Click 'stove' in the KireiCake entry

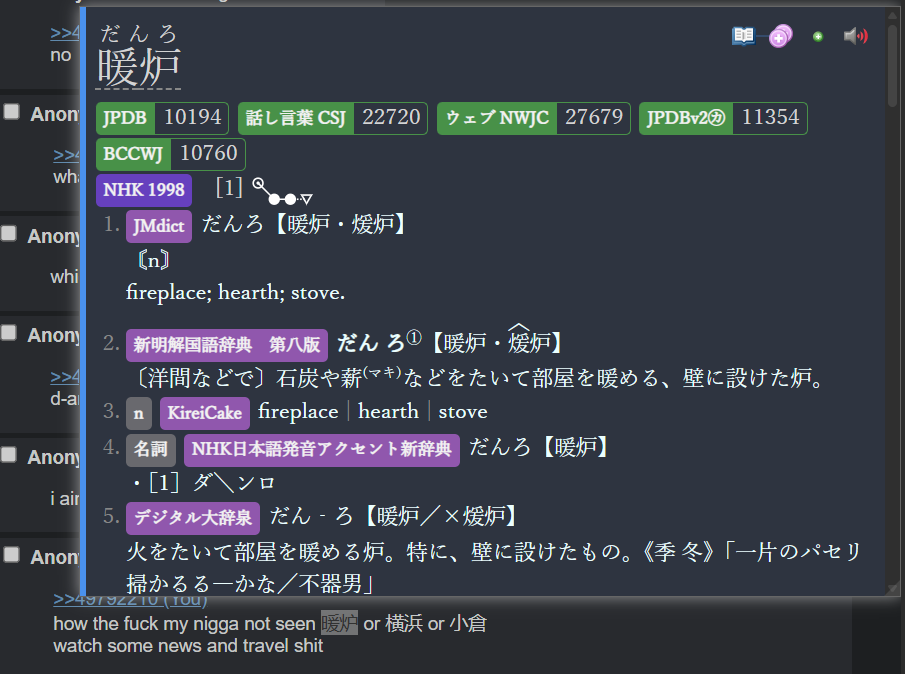pyautogui.click(x=463, y=412)
